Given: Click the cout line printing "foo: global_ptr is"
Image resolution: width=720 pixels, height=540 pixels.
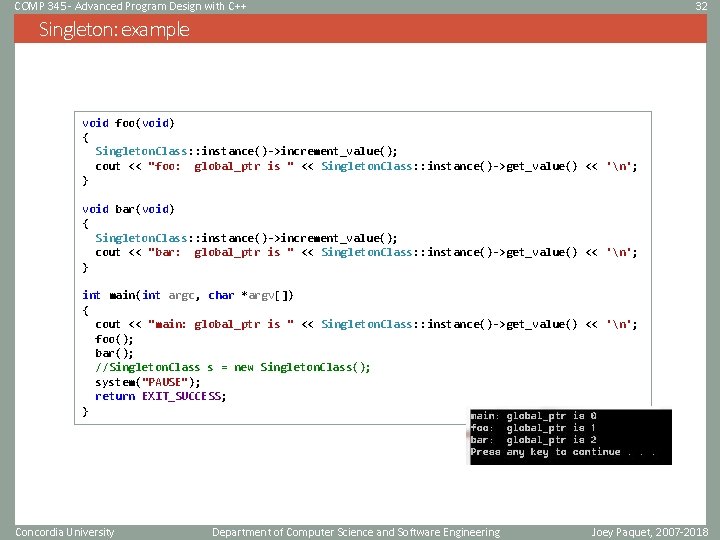Looking at the screenshot, I should 366,166.
